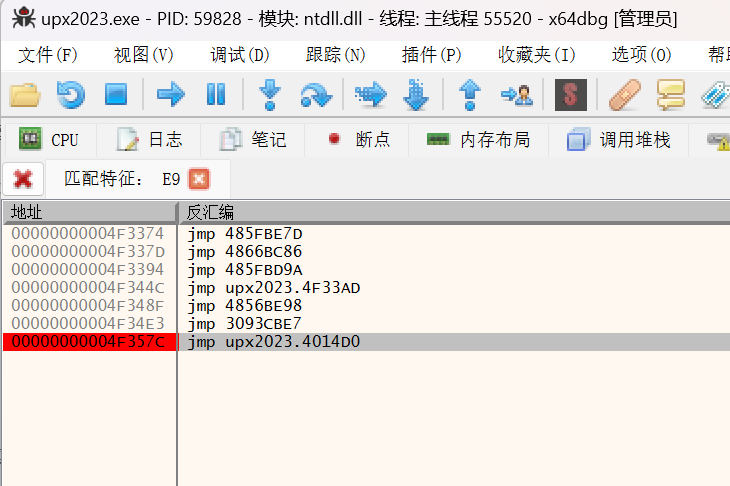Click disassembly jmp 3093CBE7

(x=245, y=324)
